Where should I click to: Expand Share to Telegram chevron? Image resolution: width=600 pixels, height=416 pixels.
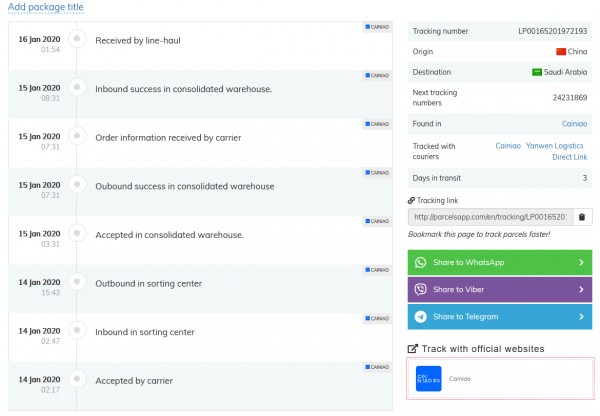coord(581,316)
